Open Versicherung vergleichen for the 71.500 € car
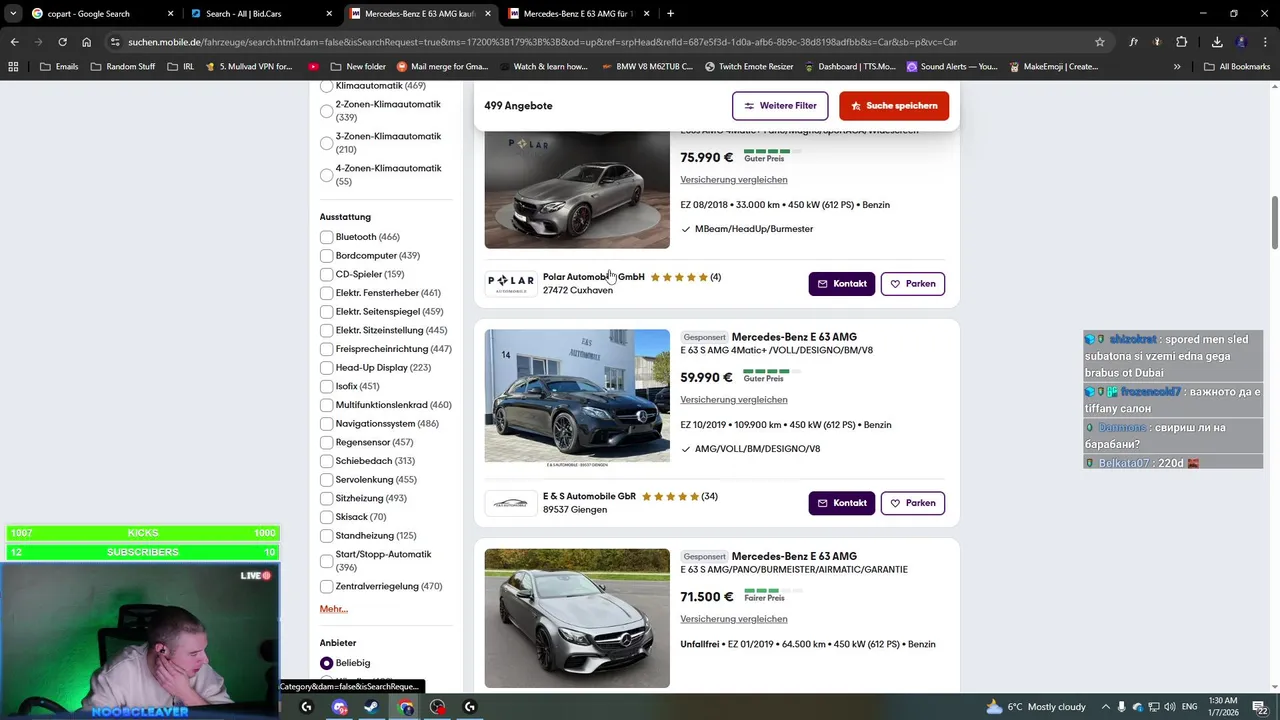 click(x=734, y=619)
